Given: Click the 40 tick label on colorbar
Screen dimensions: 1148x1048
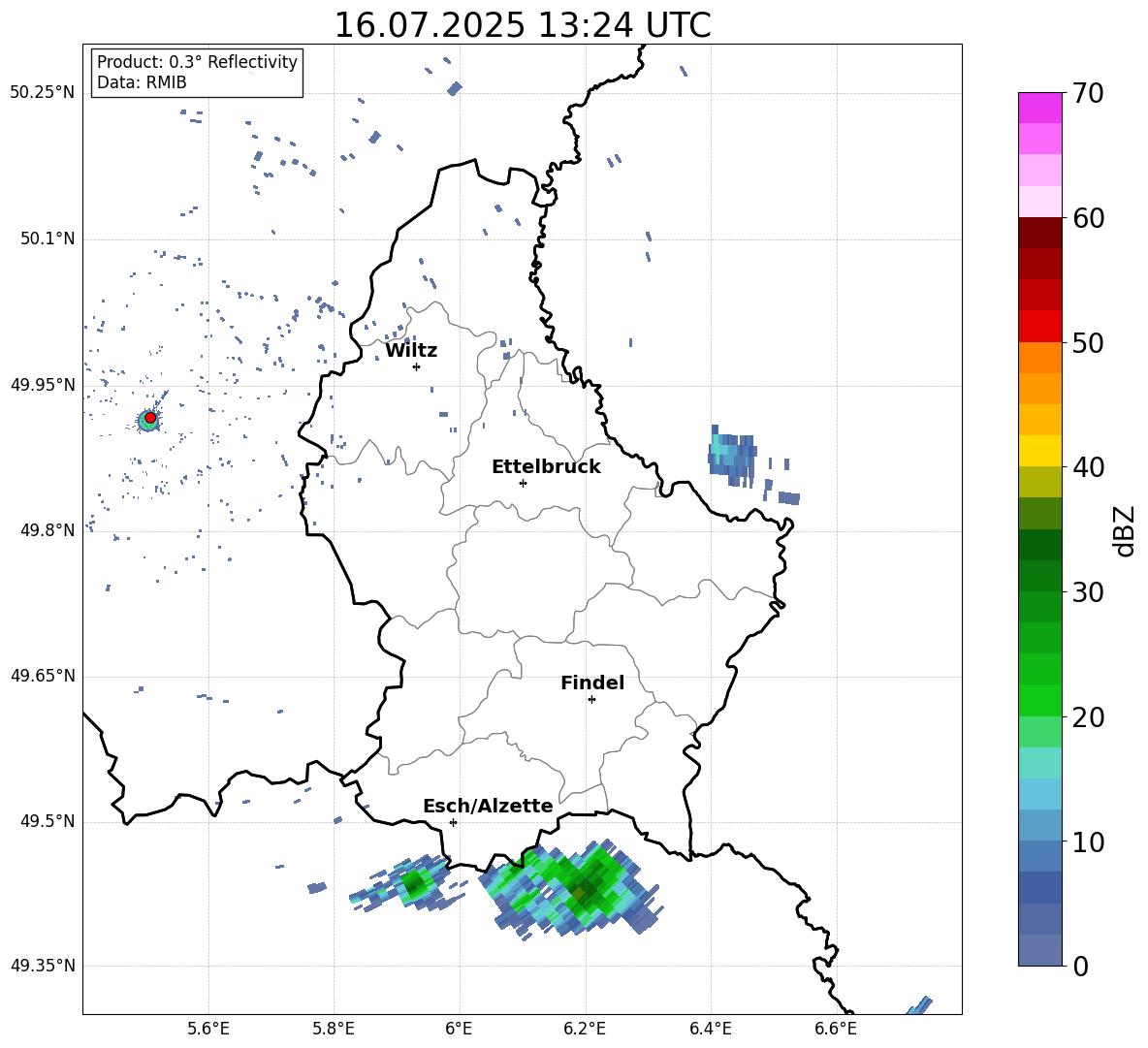Looking at the screenshot, I should tap(1088, 467).
